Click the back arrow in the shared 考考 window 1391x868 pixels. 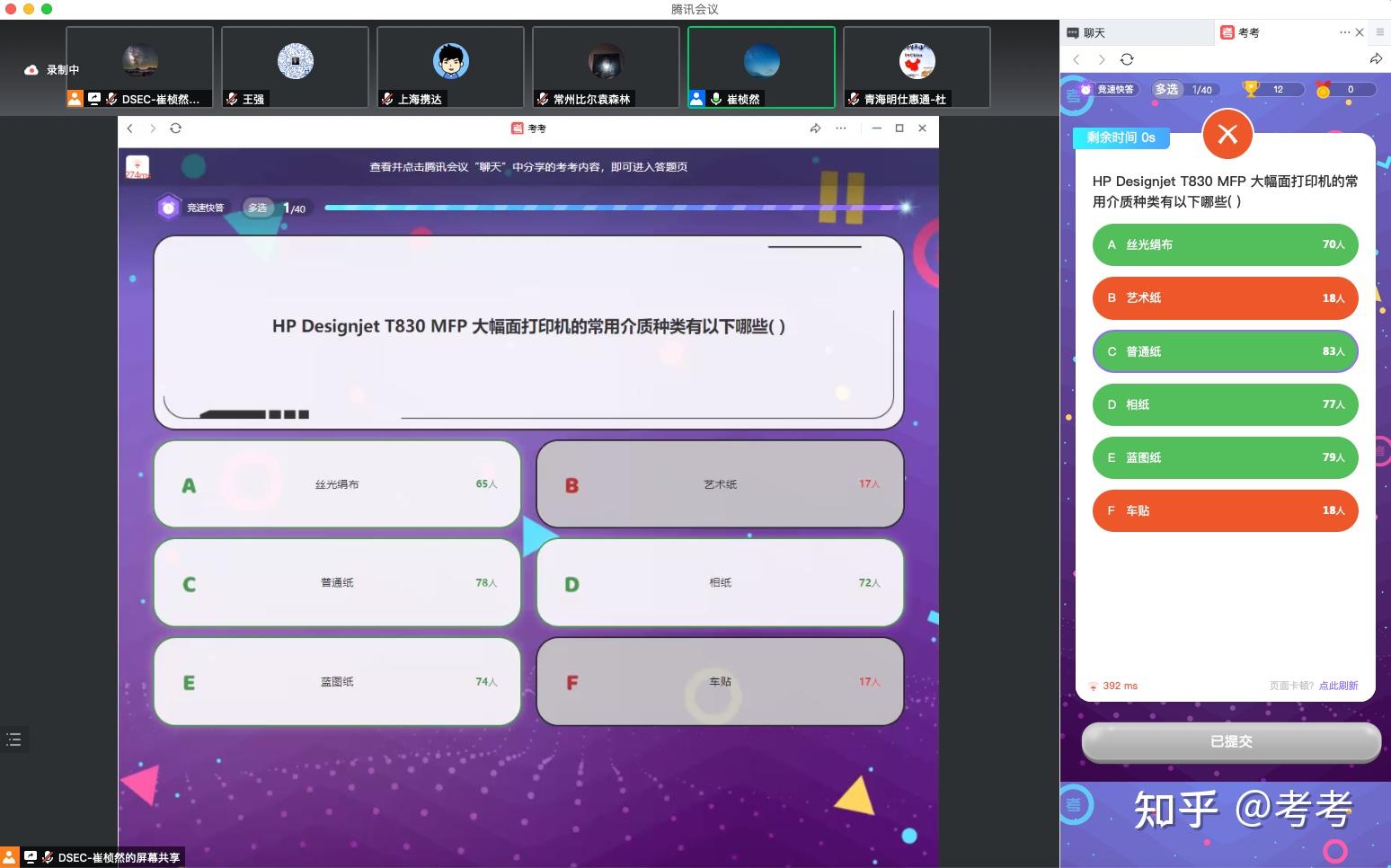(x=130, y=128)
